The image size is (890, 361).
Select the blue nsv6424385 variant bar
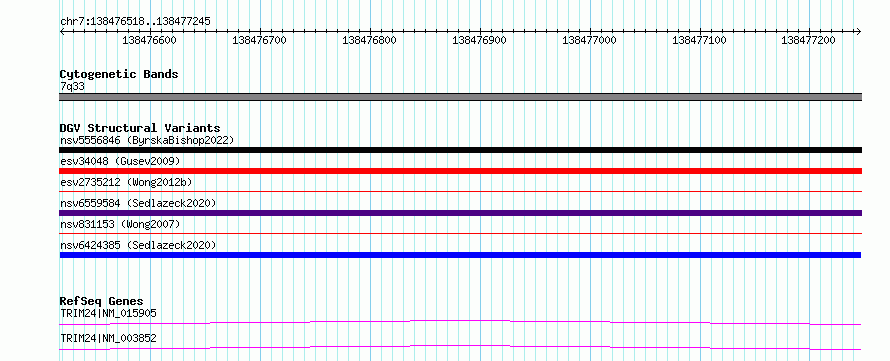(x=460, y=255)
